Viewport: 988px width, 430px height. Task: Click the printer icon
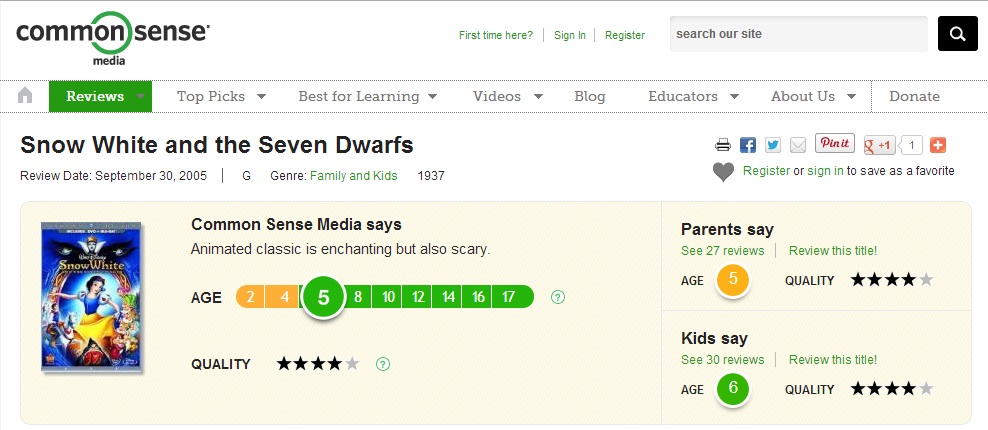723,145
